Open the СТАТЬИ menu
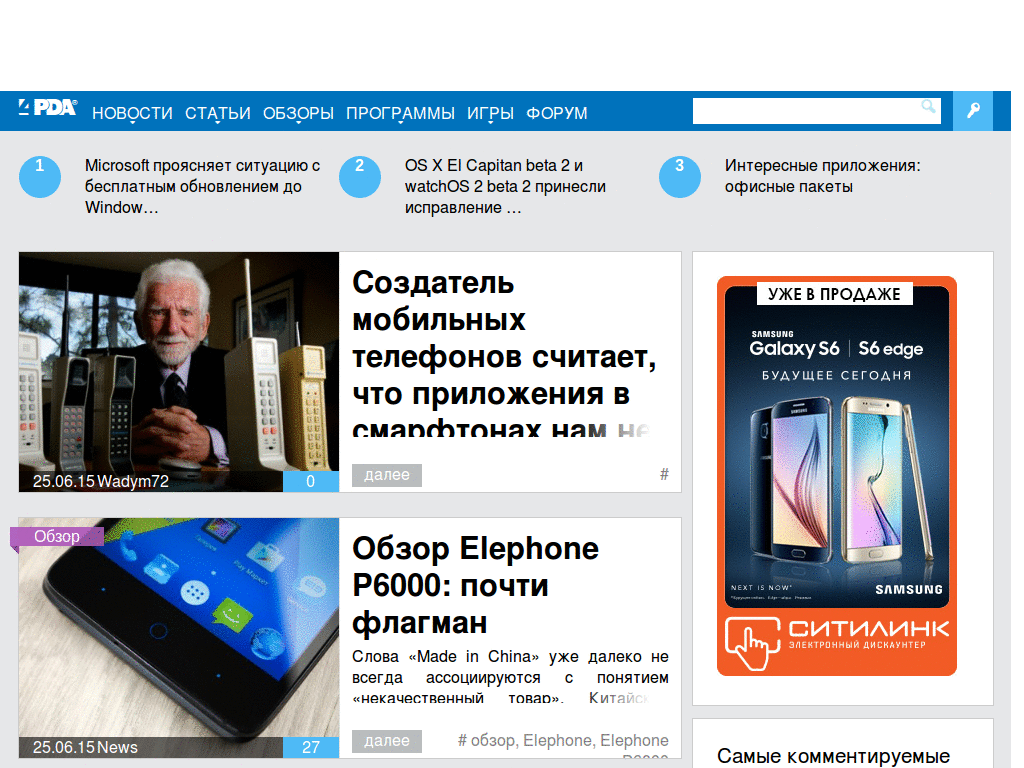 coord(217,113)
